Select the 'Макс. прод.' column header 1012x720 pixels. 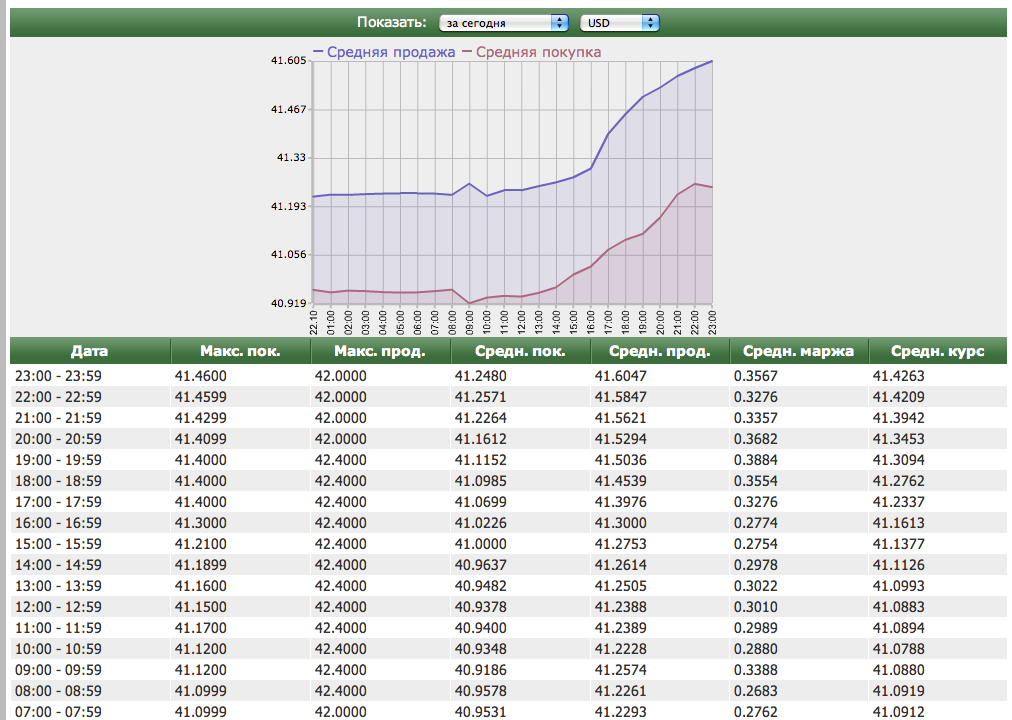(x=380, y=351)
